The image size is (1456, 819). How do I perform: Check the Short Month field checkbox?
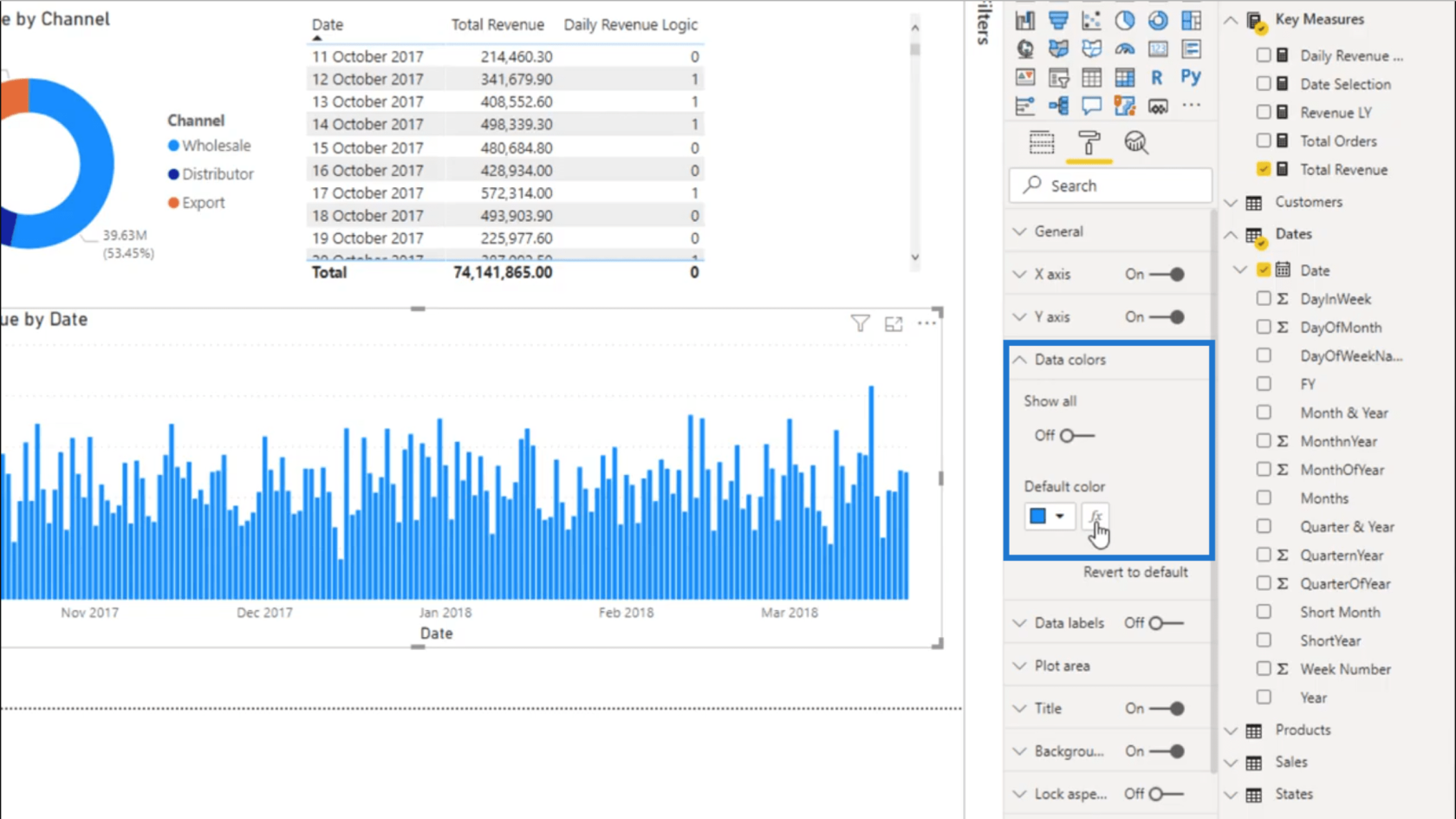click(1264, 612)
